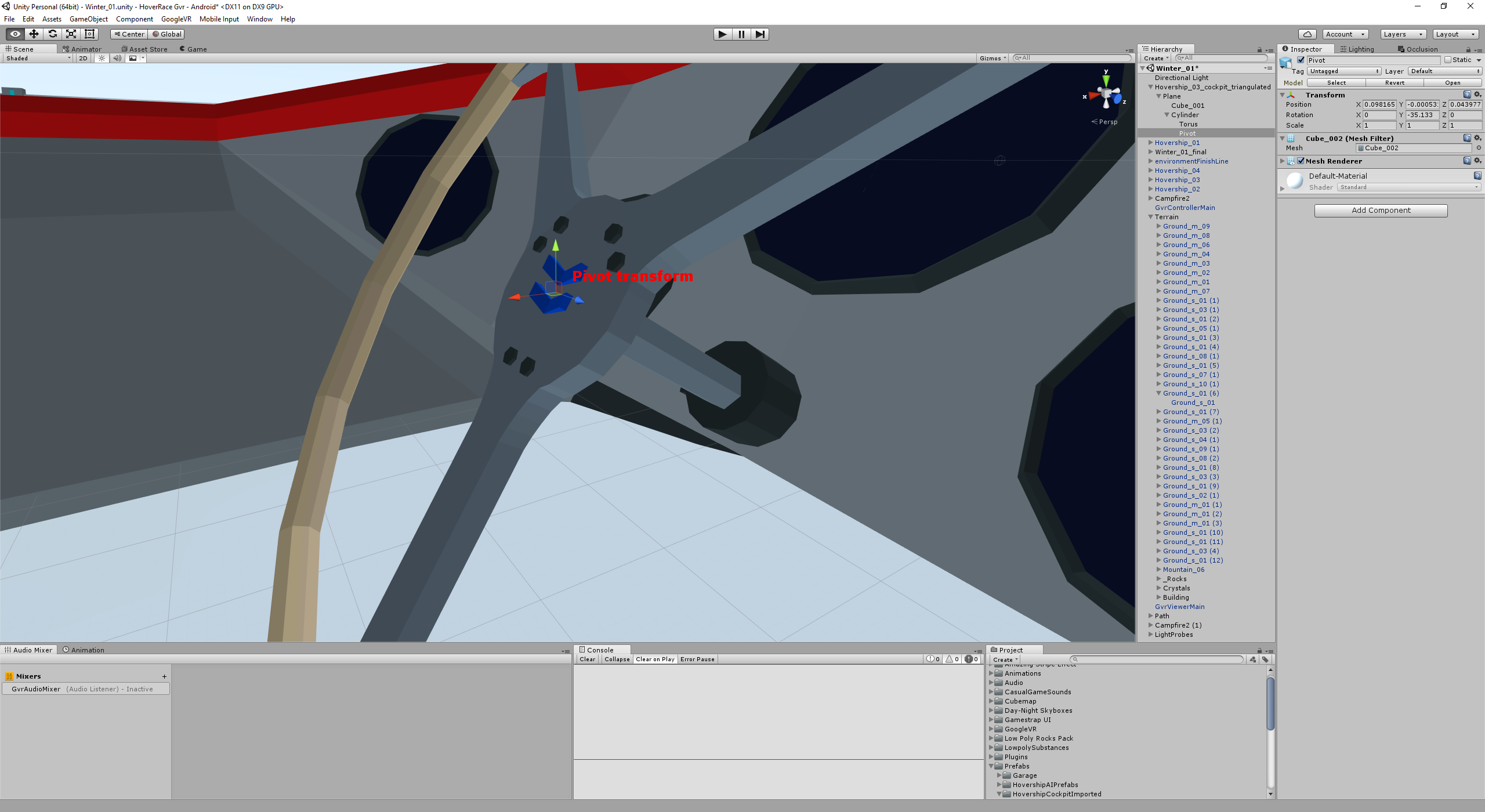Open the cloud services icon
The height and width of the screenshot is (812, 1485).
(x=1307, y=34)
